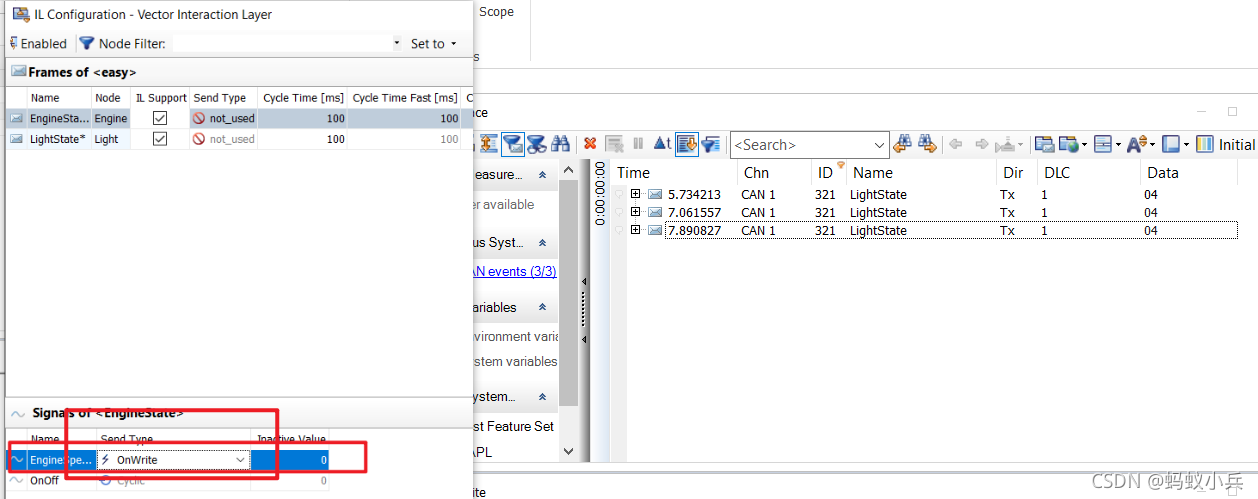The image size is (1258, 499).
Task: Collapse the 'ariables' sidebar section
Action: tap(543, 307)
